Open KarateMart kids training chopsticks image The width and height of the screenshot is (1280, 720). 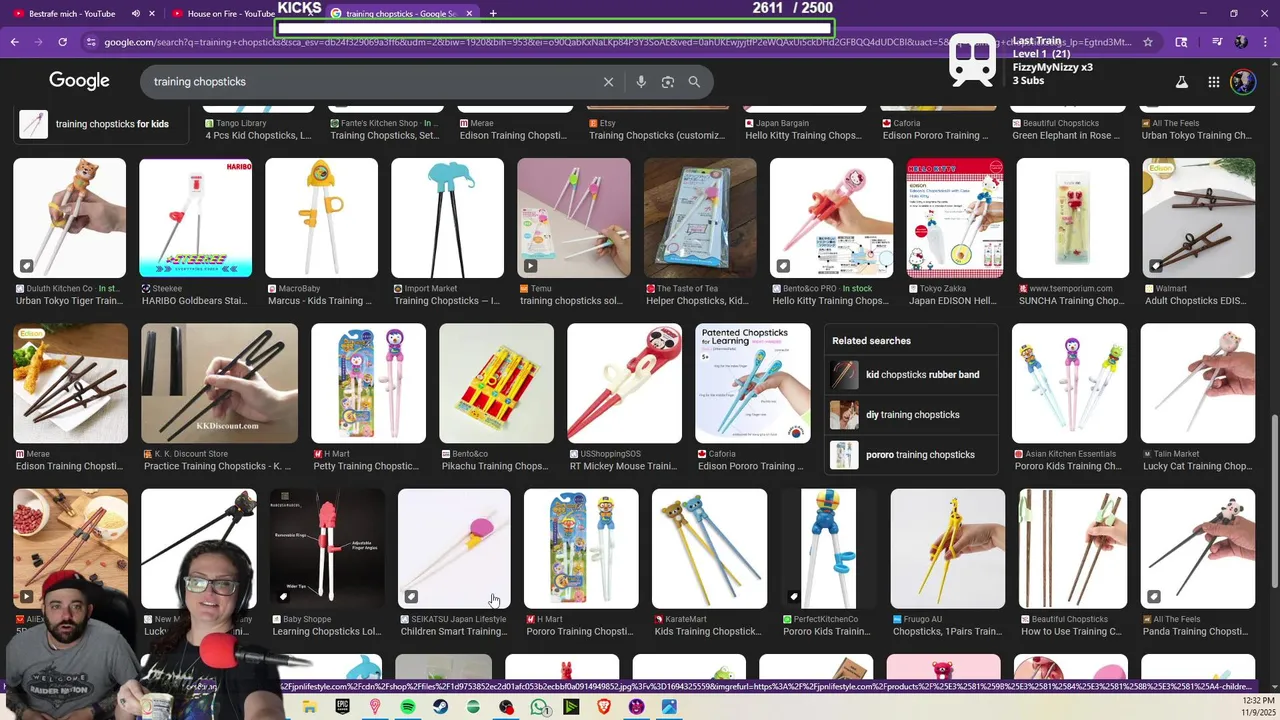coord(710,548)
